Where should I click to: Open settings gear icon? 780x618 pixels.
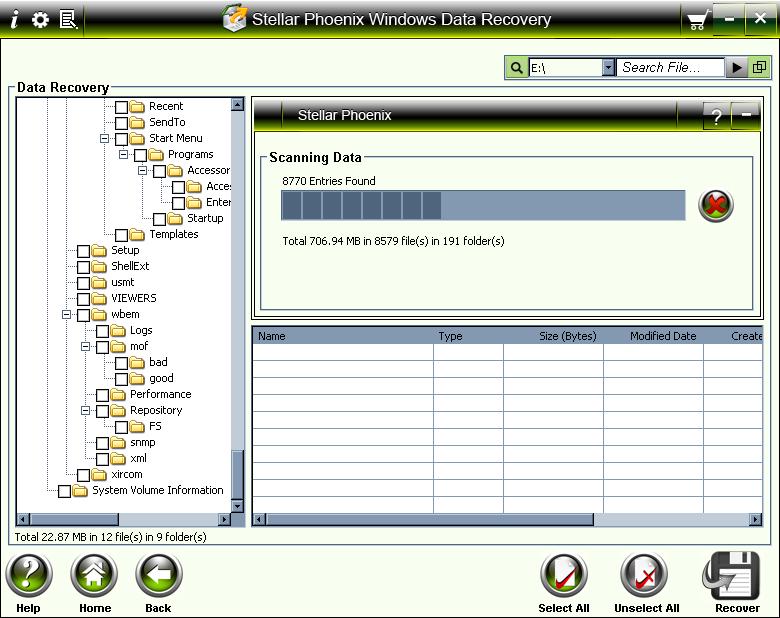pos(40,19)
